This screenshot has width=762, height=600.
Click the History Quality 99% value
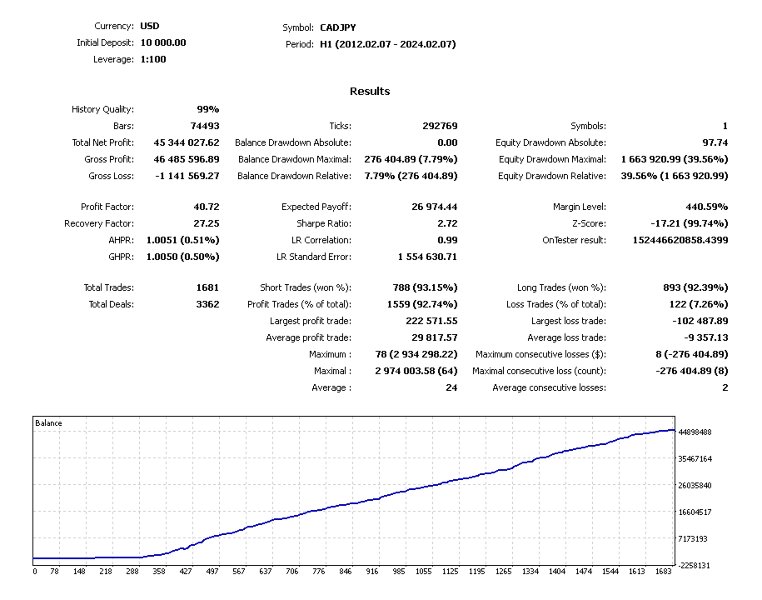[x=208, y=109]
